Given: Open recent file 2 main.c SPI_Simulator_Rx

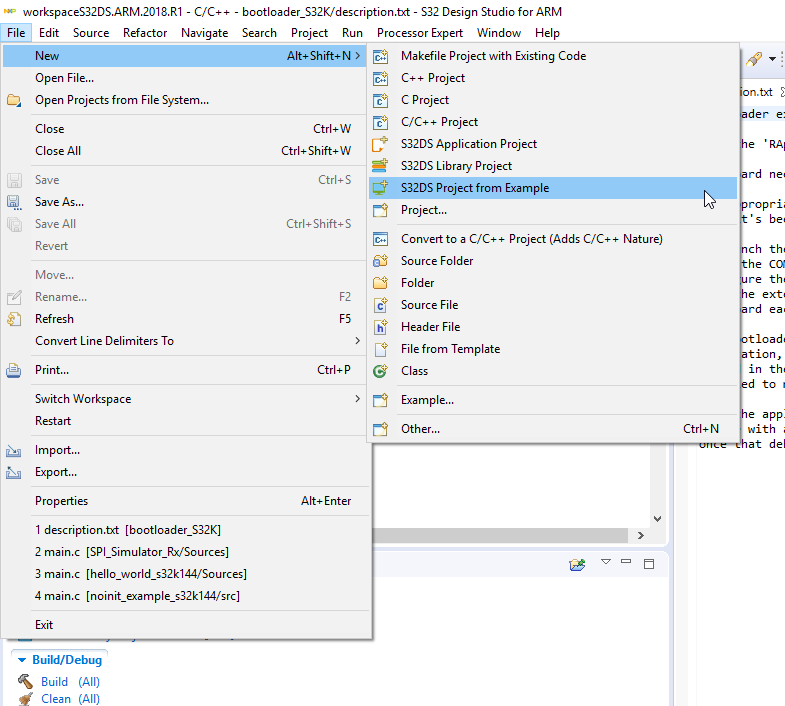Looking at the screenshot, I should click(185, 552).
